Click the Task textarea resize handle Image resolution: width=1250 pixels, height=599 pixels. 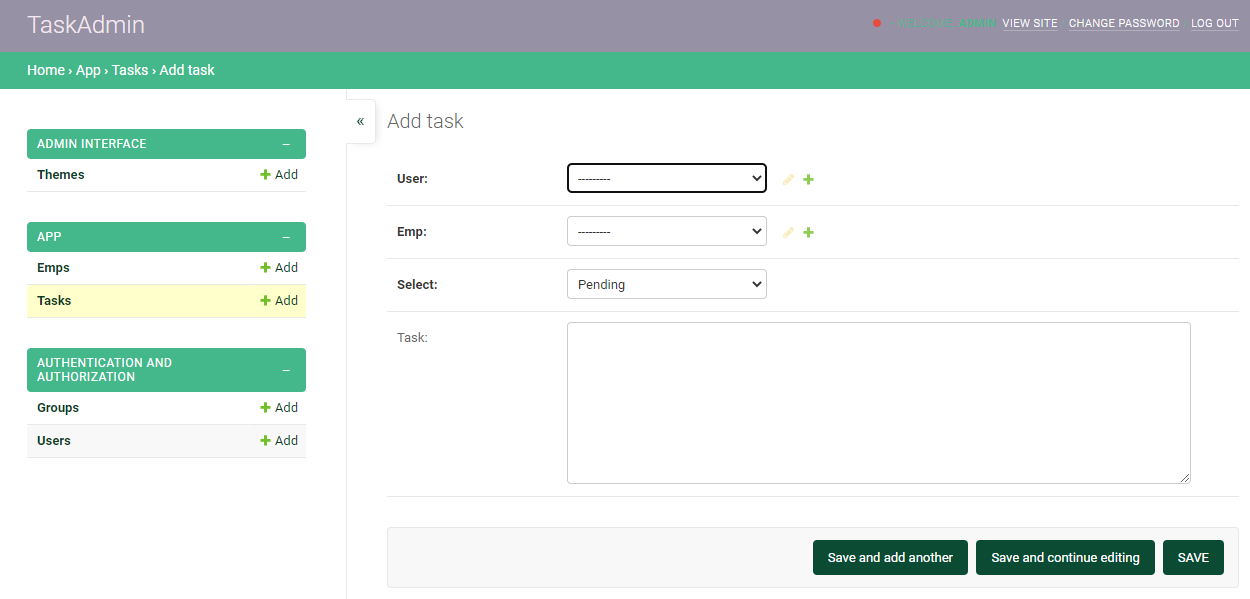pyautogui.click(x=1185, y=478)
